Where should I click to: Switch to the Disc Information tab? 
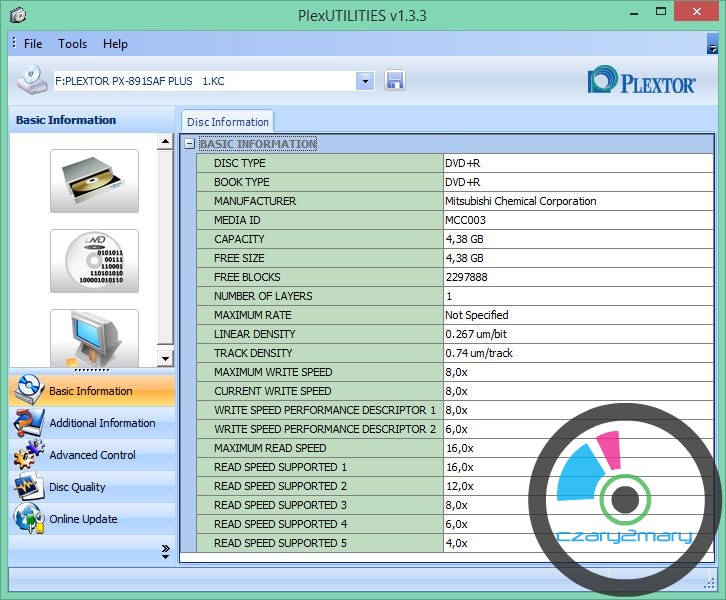228,122
